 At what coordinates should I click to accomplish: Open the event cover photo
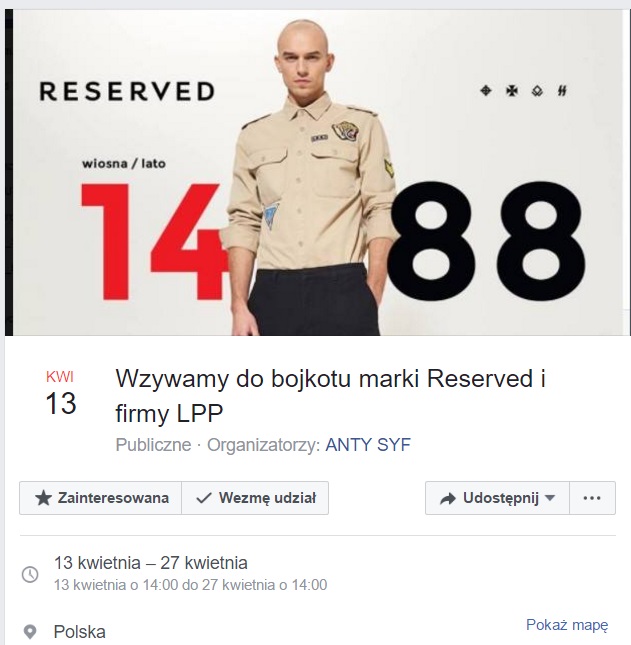pos(318,172)
